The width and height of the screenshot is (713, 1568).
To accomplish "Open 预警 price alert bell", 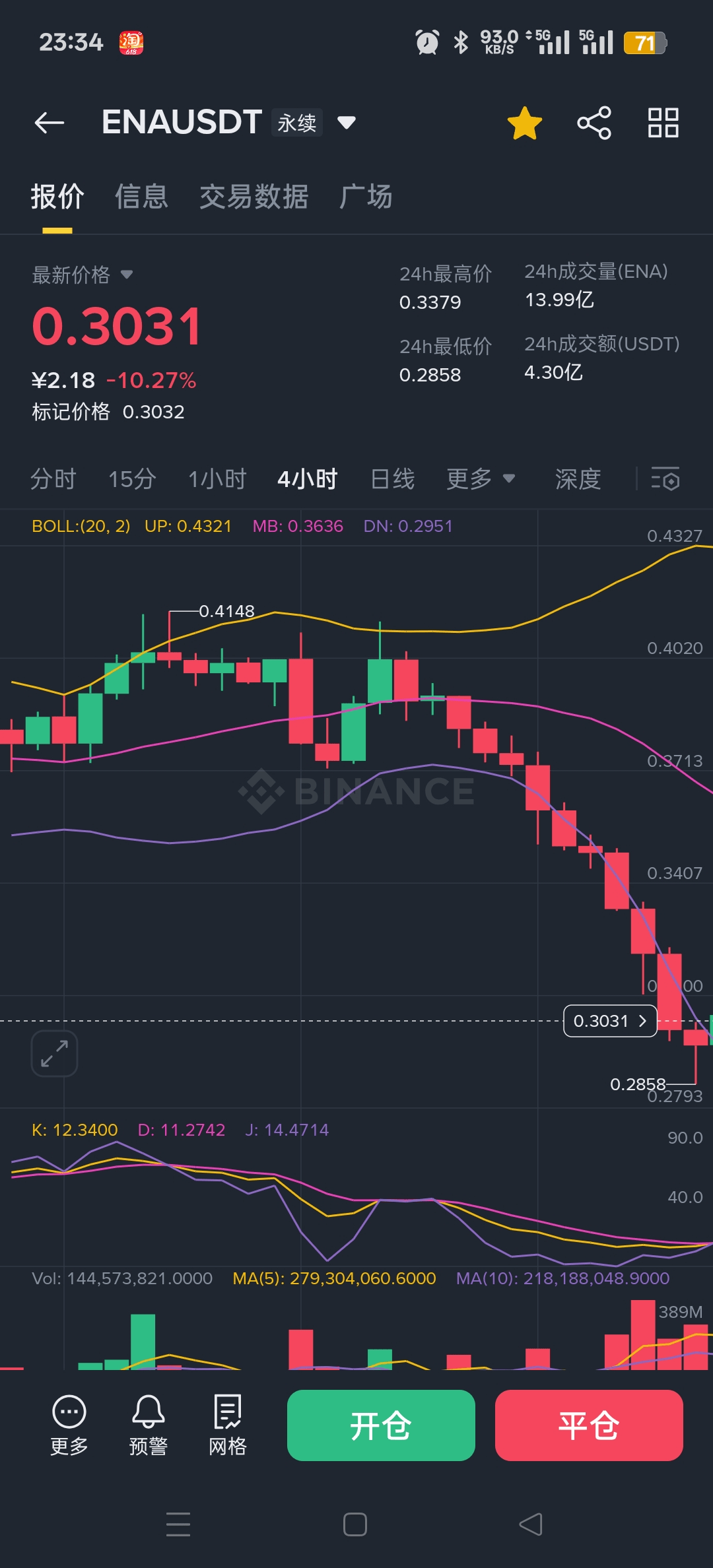I will pos(149,1425).
